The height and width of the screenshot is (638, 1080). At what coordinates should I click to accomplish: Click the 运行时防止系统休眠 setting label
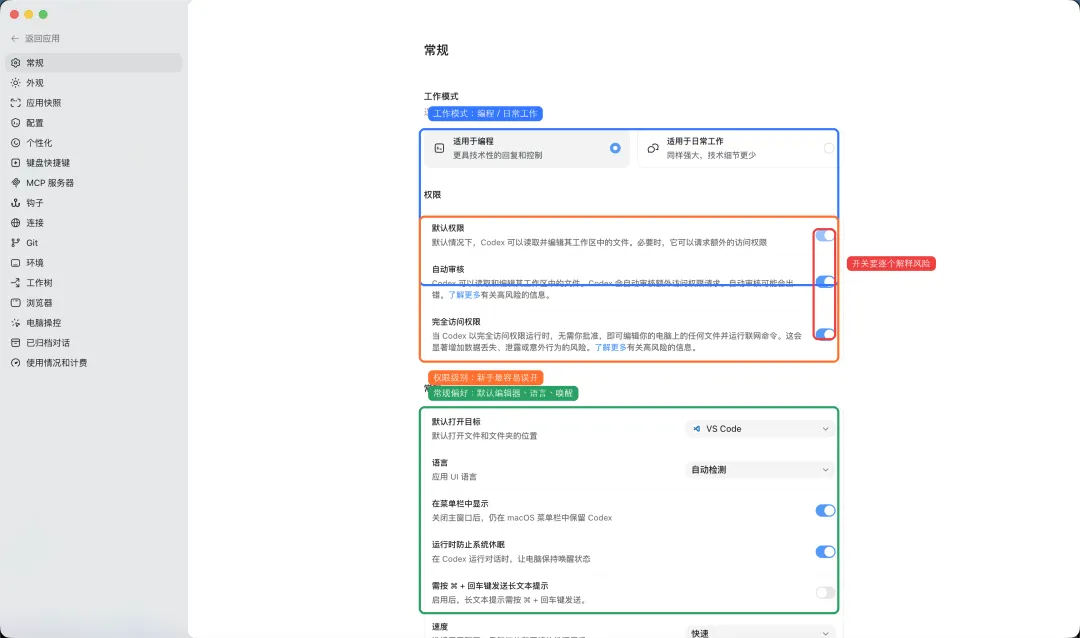pos(468,545)
